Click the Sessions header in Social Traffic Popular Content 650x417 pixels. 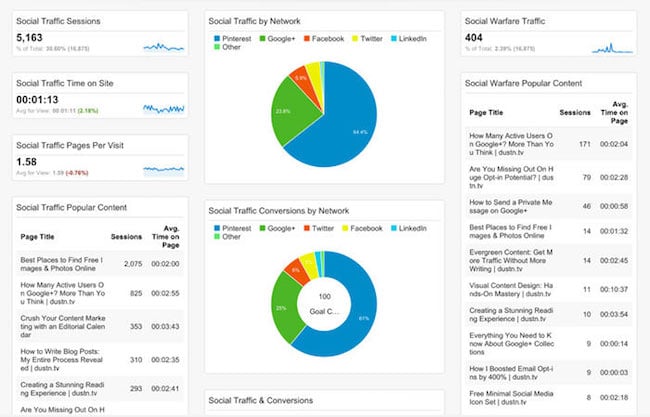coord(126,237)
